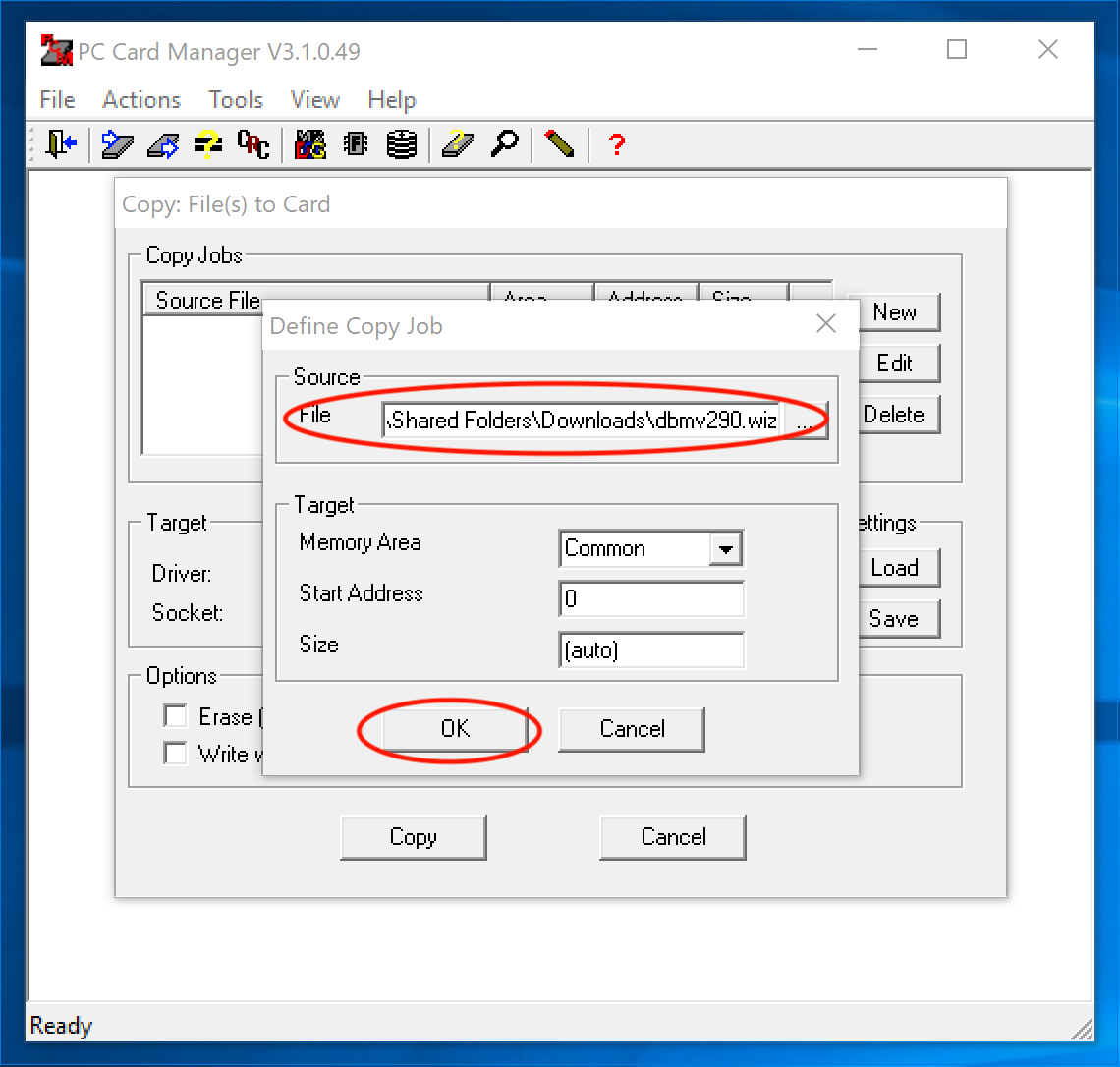Click the New button under Copy Jobs
This screenshot has height=1067, width=1120.
[897, 312]
